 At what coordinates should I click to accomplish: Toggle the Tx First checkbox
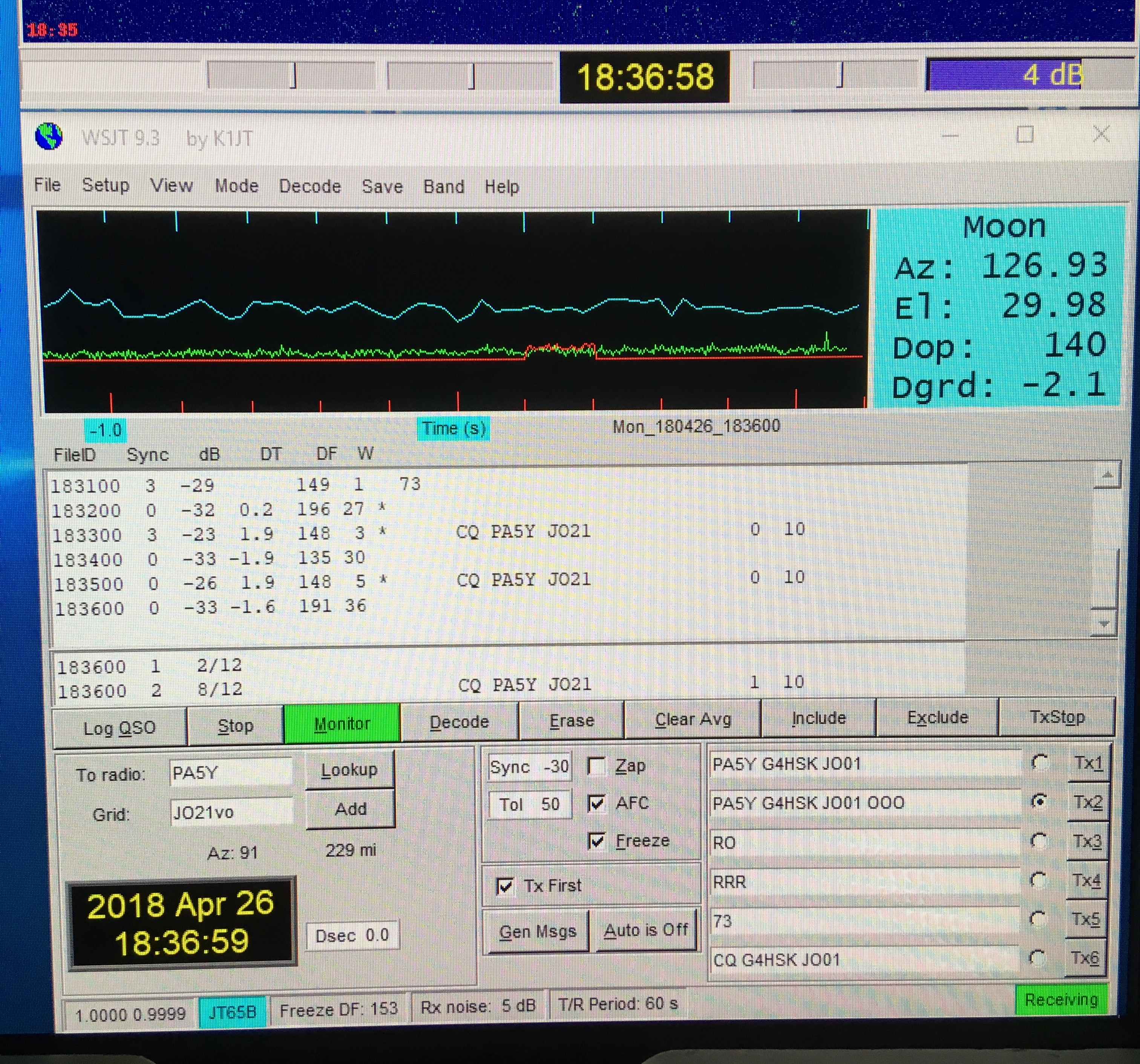point(505,886)
